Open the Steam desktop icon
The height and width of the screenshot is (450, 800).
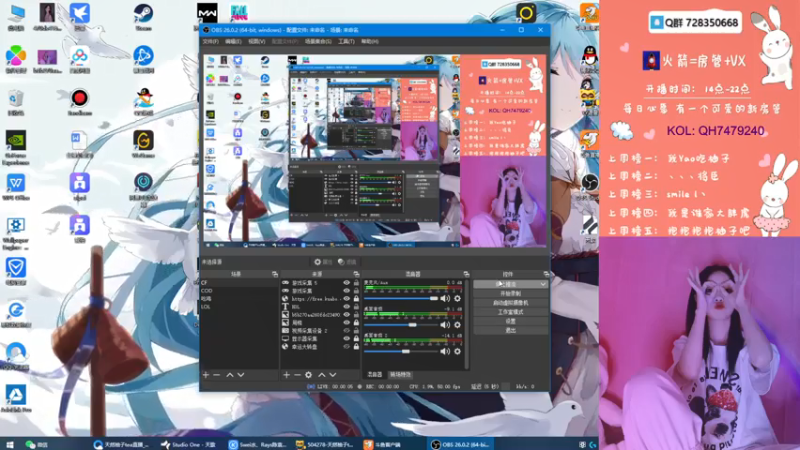[143, 16]
